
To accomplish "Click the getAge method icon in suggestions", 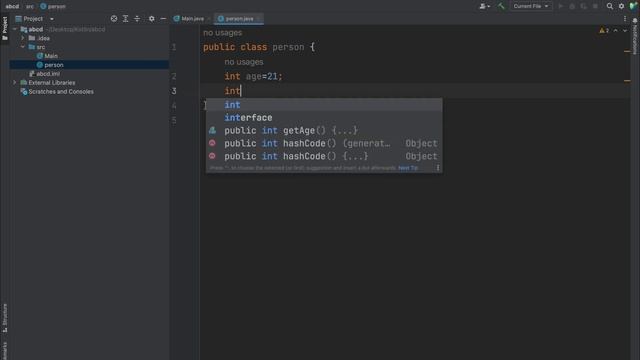I will click(x=212, y=131).
